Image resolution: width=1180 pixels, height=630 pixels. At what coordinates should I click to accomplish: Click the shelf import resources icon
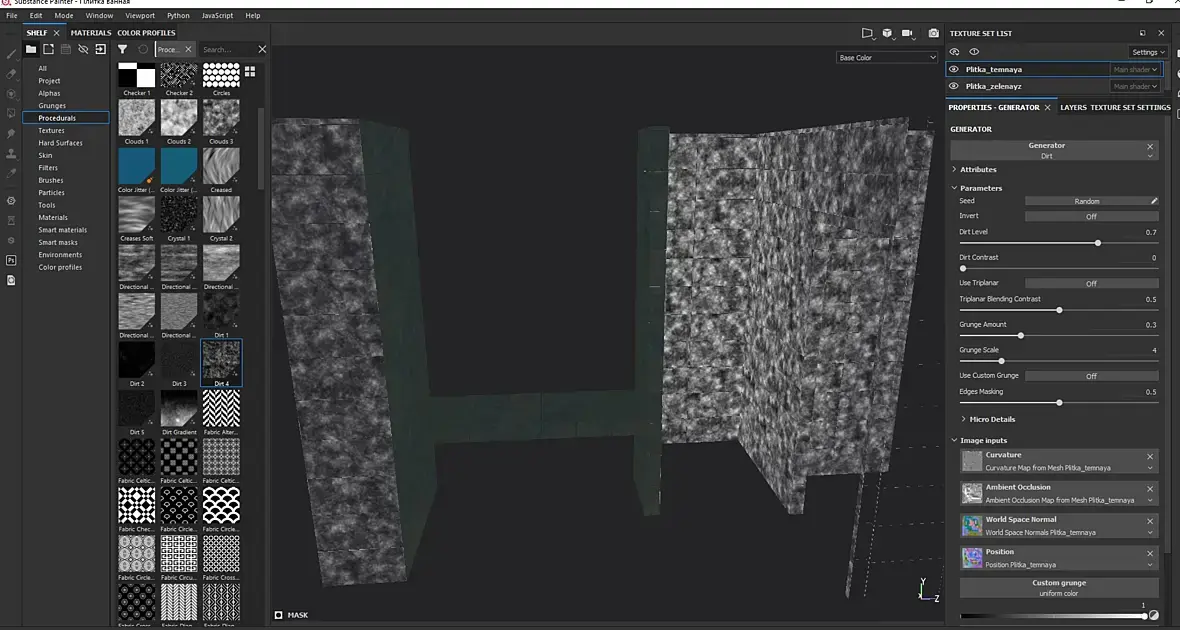(x=48, y=49)
